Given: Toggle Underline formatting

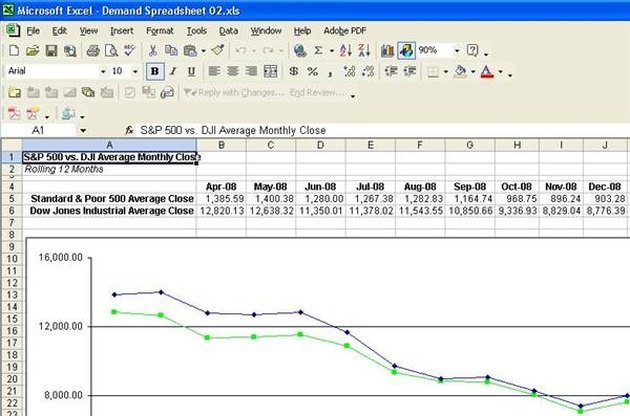Looking at the screenshot, I should pyautogui.click(x=191, y=72).
